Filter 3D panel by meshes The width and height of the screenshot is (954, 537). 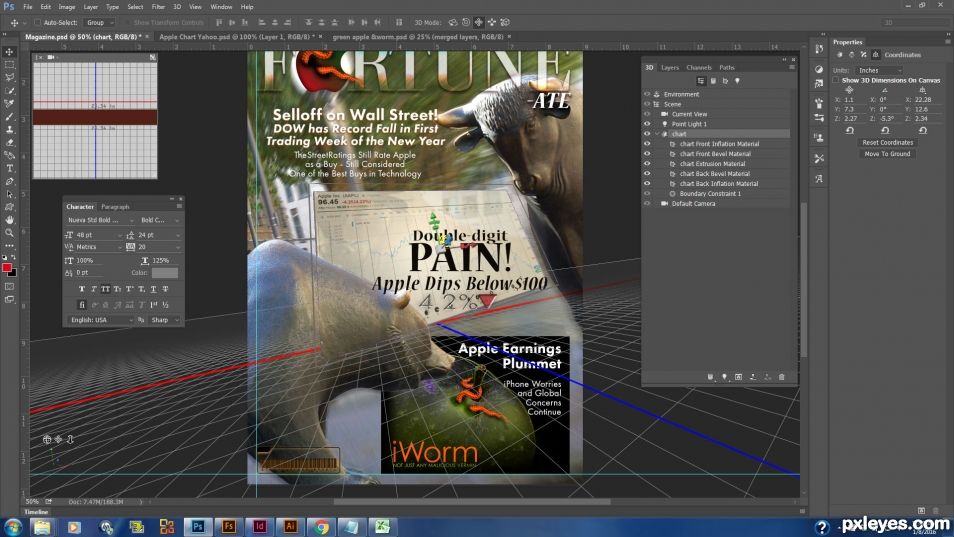tap(713, 80)
